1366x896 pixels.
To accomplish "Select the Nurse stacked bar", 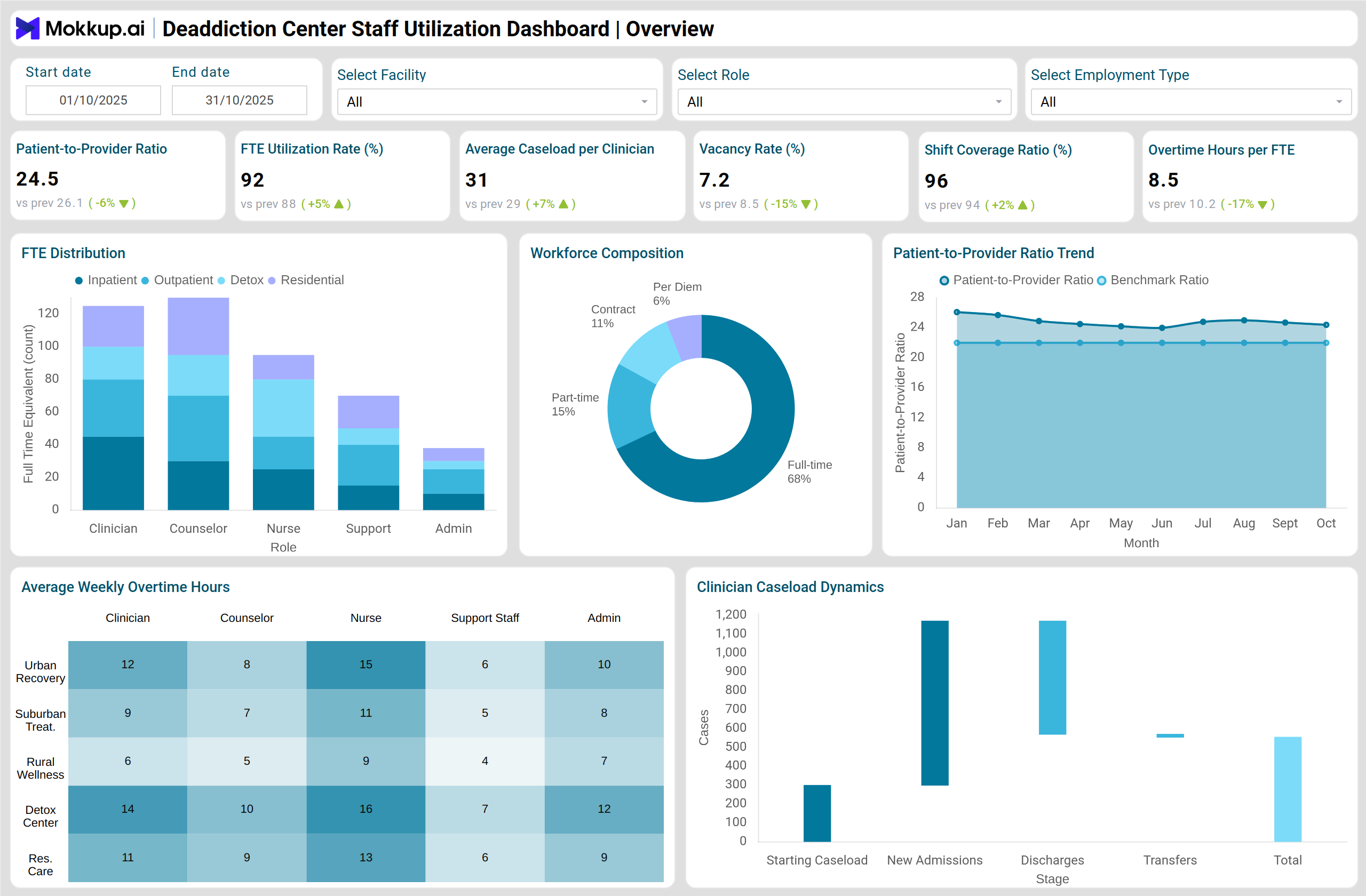I will point(283,433).
